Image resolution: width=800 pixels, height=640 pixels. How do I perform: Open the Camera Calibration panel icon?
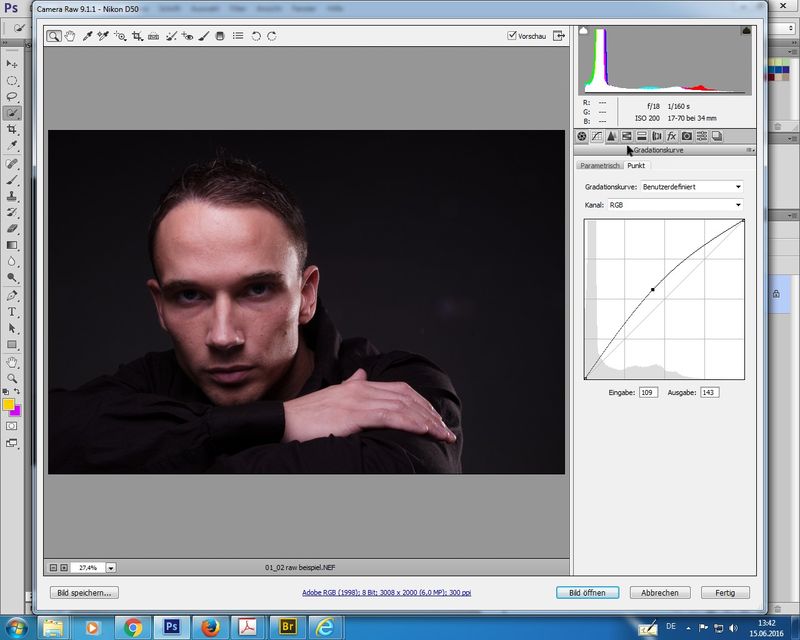[686, 136]
